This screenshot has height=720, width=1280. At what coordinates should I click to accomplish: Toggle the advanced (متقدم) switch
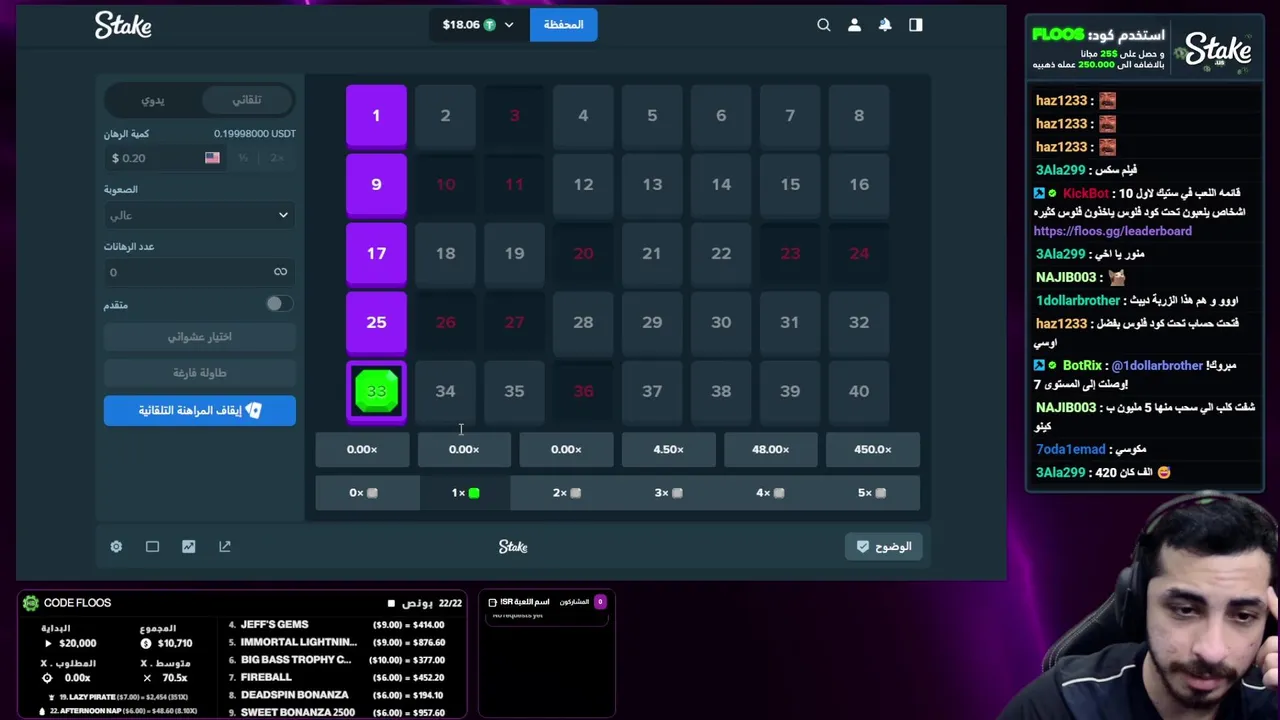[x=279, y=304]
